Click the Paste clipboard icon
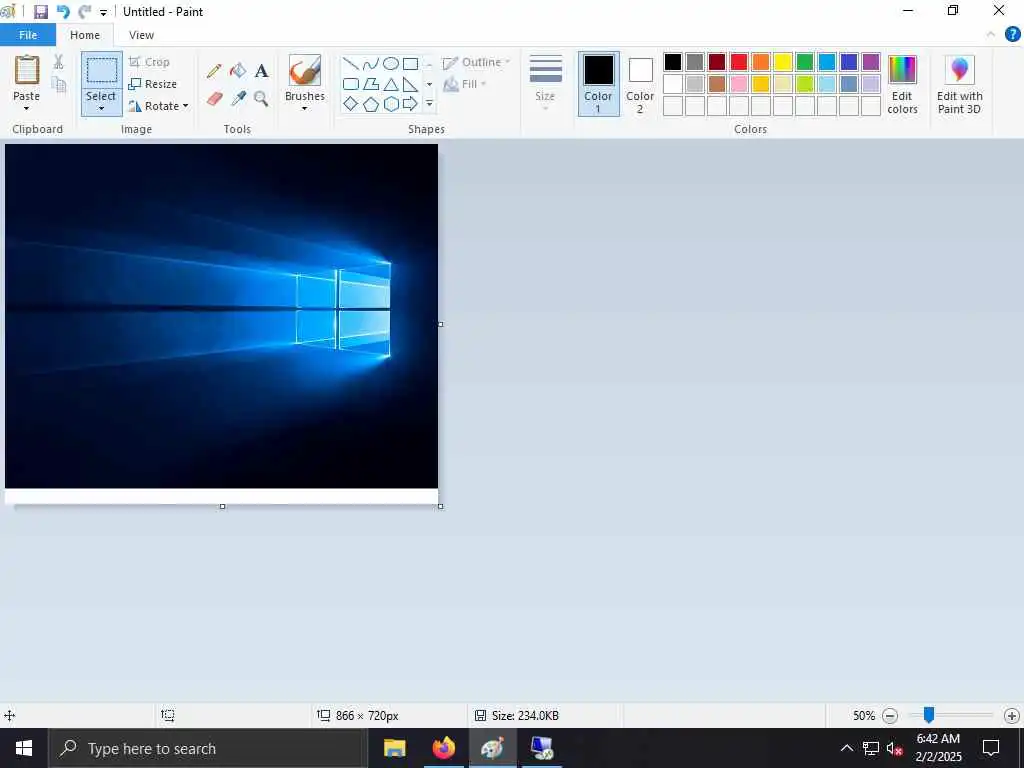Viewport: 1024px width, 768px height. coord(27,71)
